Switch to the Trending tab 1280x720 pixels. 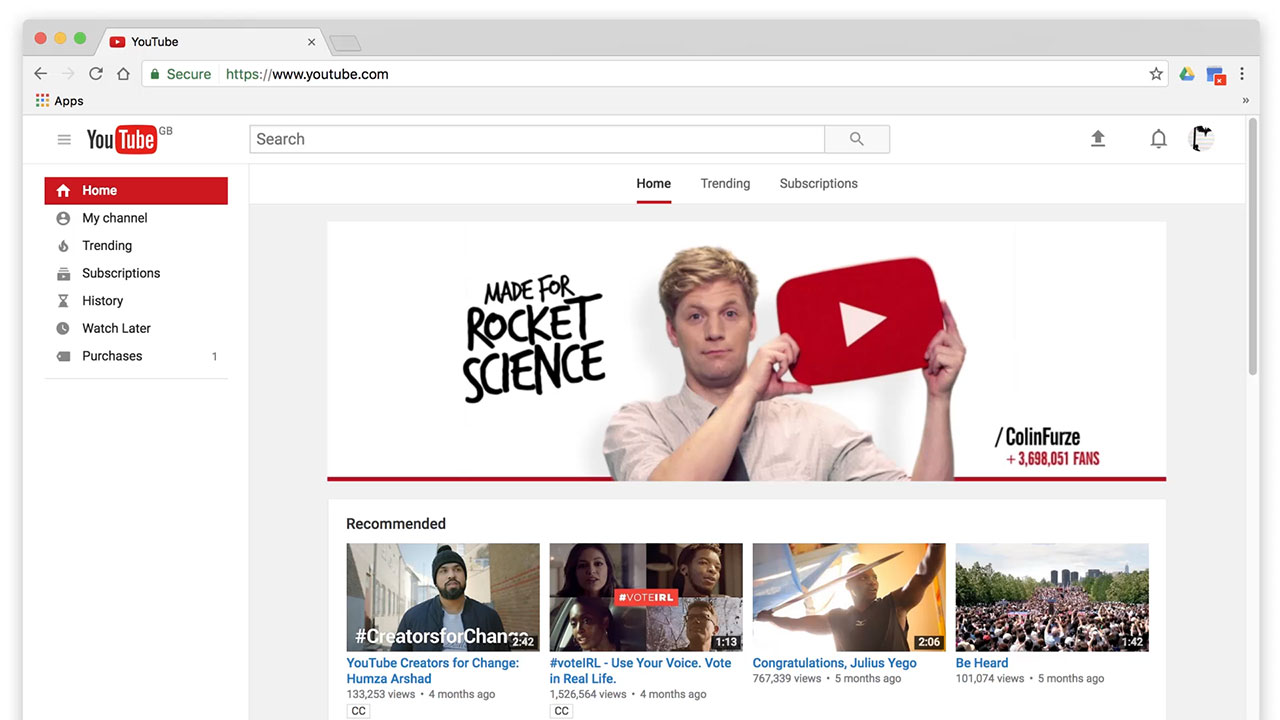point(725,184)
